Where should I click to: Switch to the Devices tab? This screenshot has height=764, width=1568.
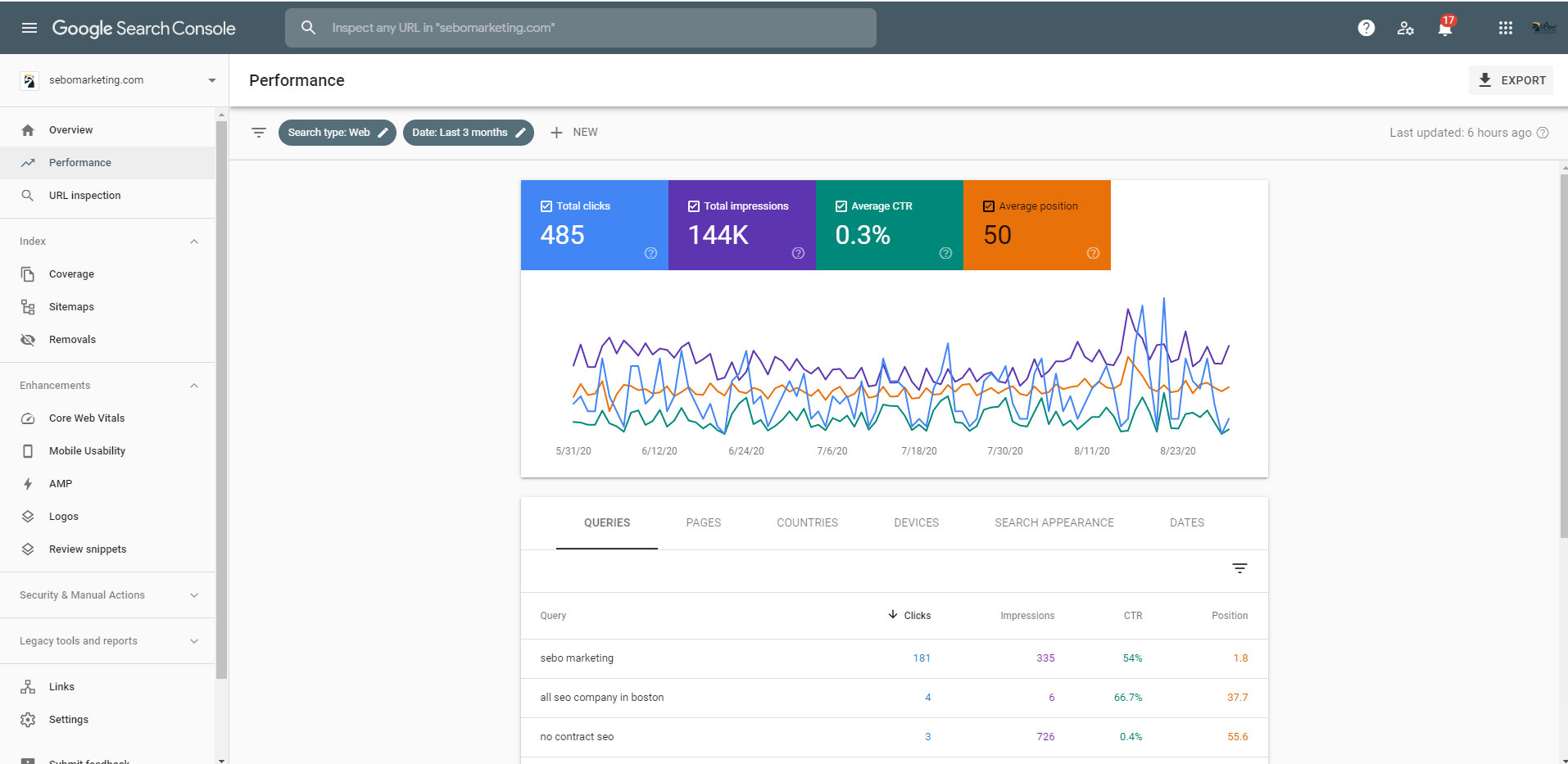917,522
